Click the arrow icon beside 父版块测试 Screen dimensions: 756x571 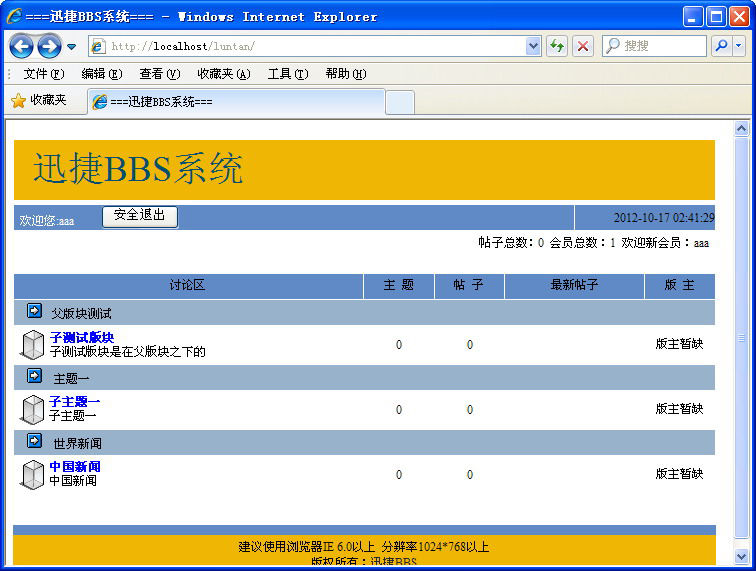click(x=34, y=311)
